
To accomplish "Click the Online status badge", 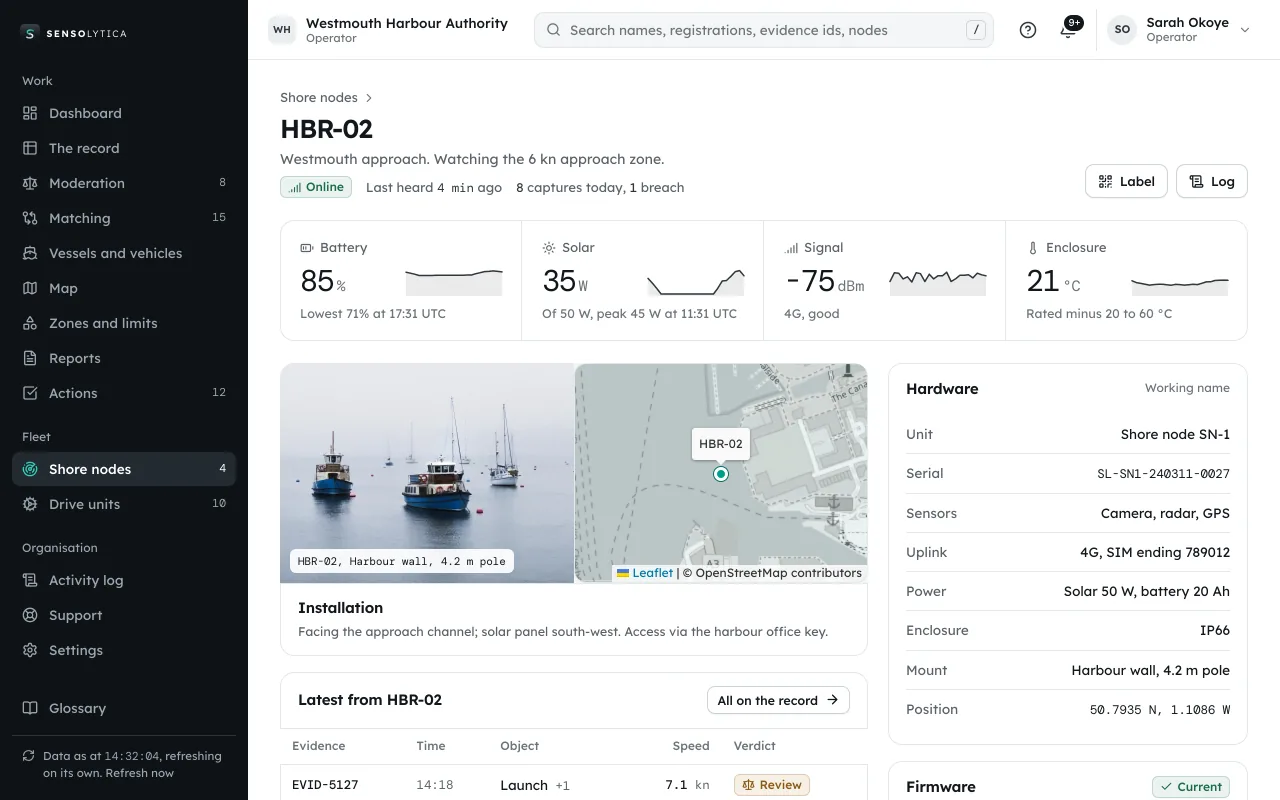I will click(x=316, y=187).
